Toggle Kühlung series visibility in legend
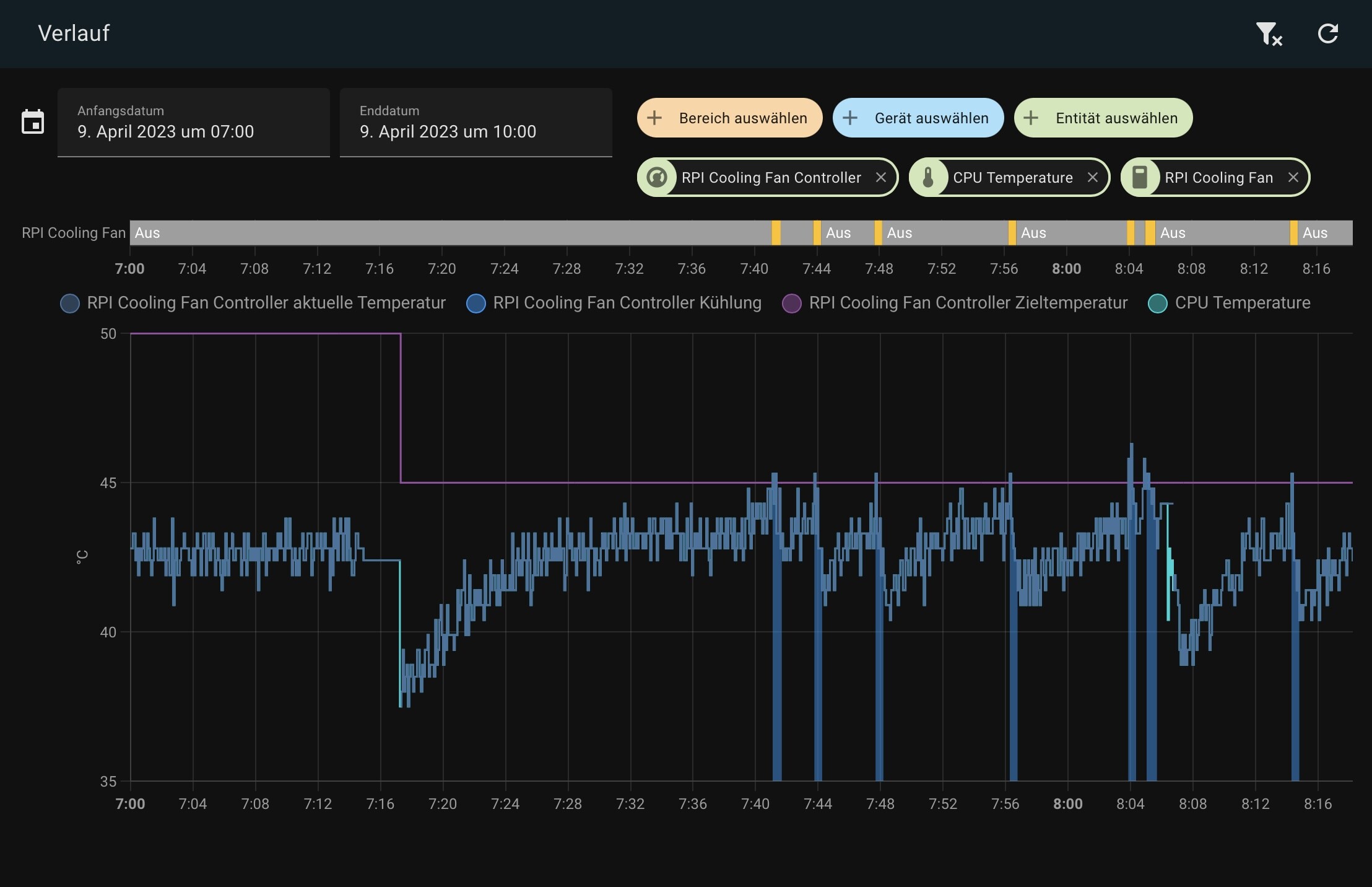 pyautogui.click(x=614, y=303)
